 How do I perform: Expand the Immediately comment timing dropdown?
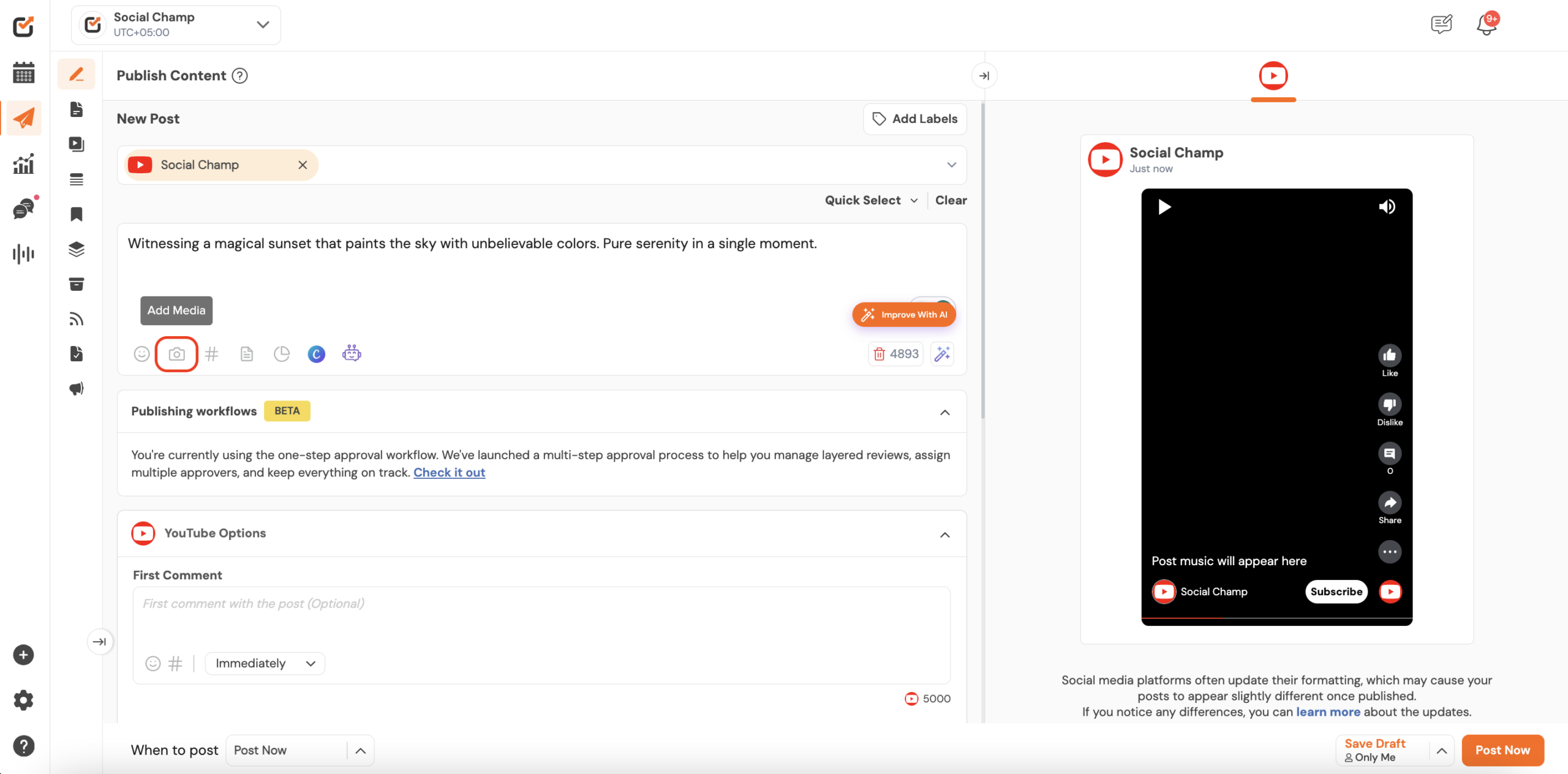(265, 663)
